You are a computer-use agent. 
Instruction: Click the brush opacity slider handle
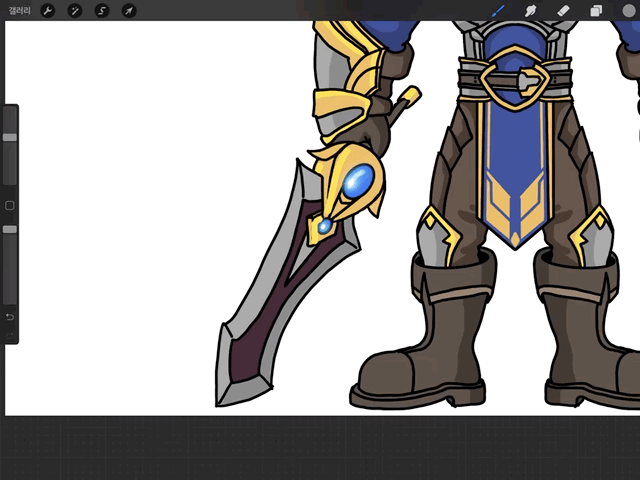tap(10, 229)
